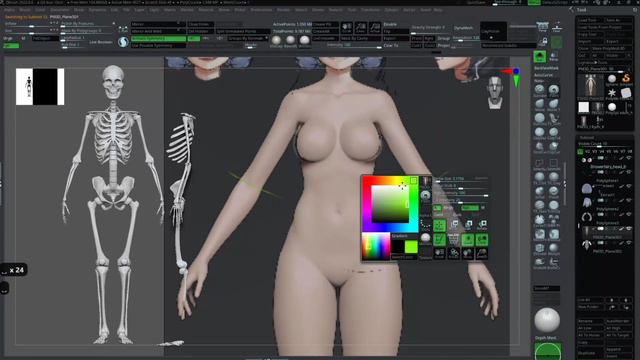This screenshot has height=360, width=640.
Task: Open the Groups By Normals options arrow
Action: pos(267,38)
